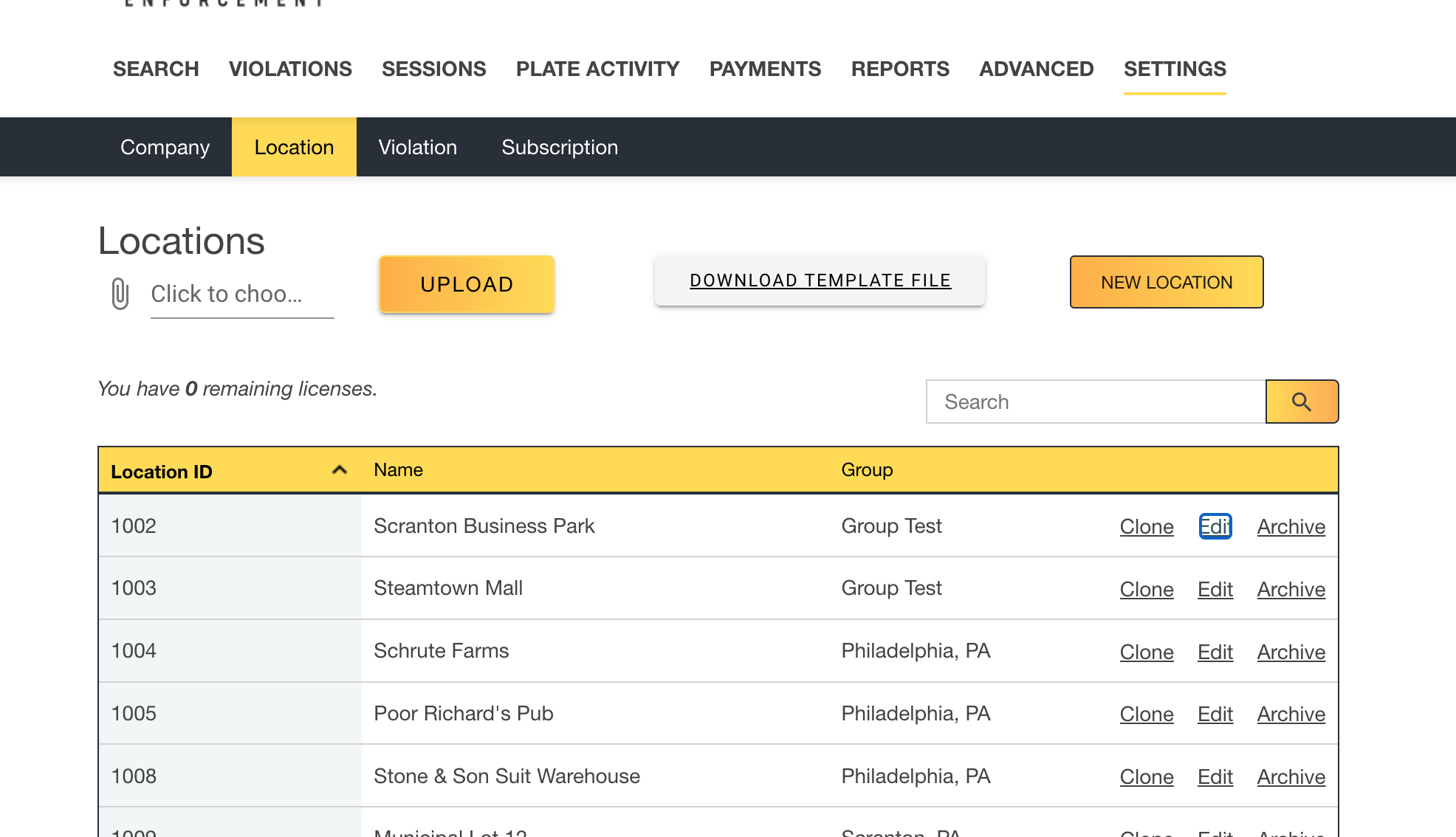Create a New Location

(x=1166, y=282)
